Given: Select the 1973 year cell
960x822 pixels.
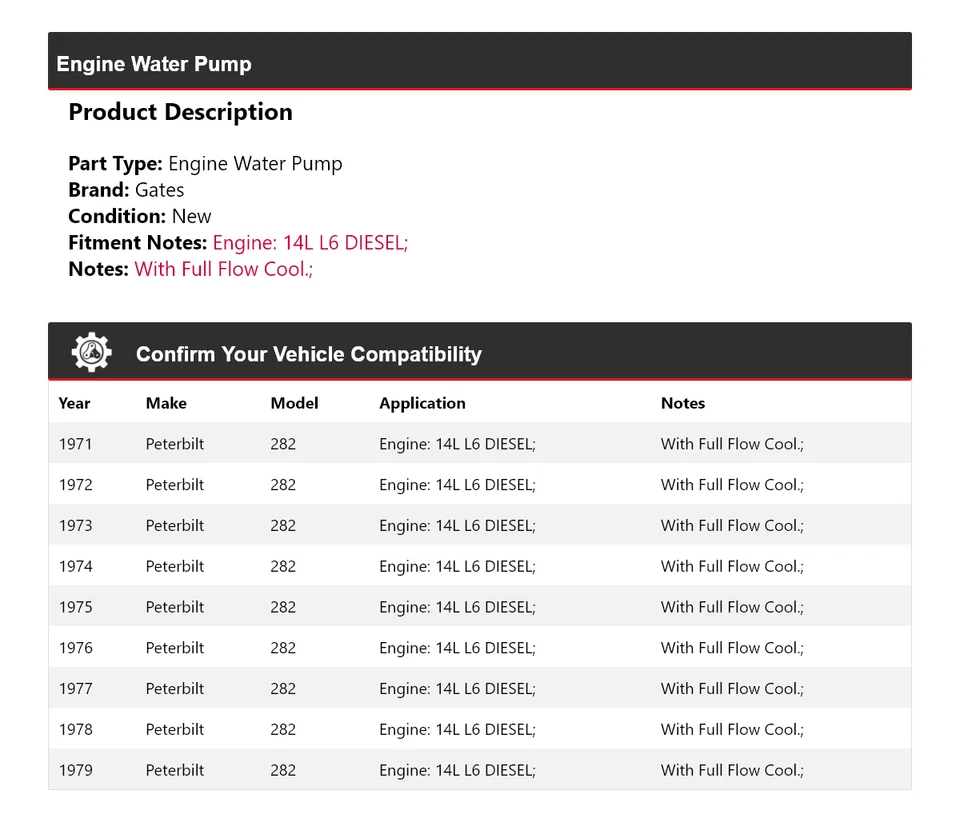Looking at the screenshot, I should (x=75, y=525).
